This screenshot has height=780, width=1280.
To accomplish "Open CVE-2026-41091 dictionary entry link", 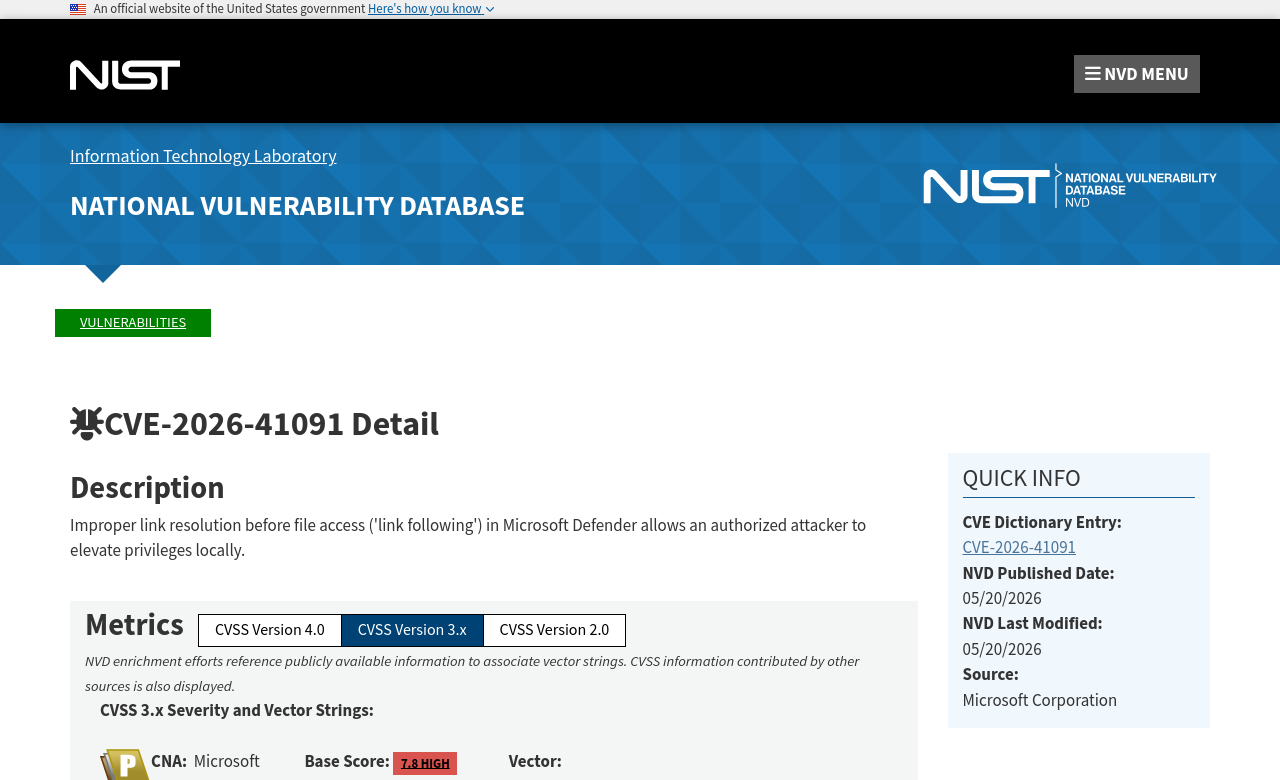I will click(x=1019, y=548).
